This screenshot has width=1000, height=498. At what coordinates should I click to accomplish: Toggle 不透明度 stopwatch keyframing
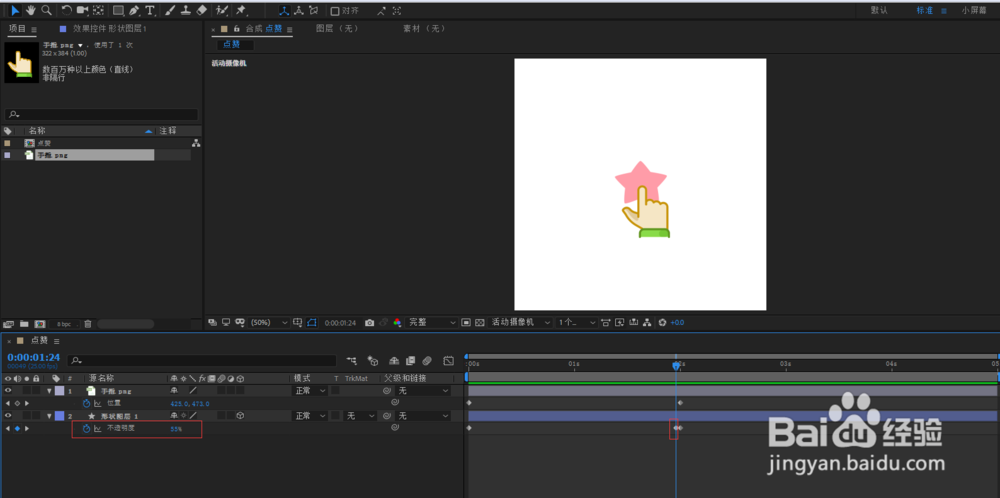[x=87, y=428]
